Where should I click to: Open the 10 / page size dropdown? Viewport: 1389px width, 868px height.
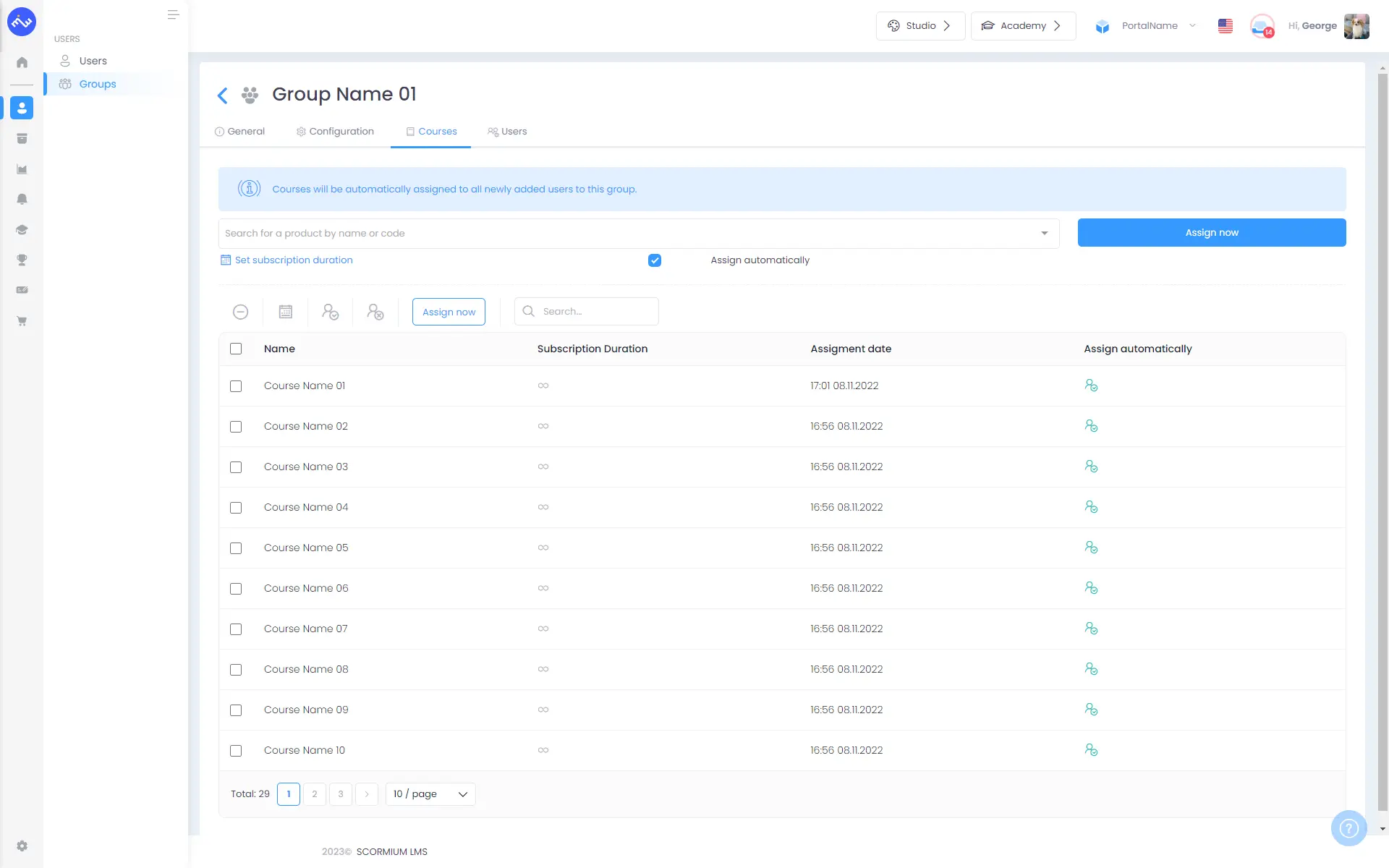[430, 794]
